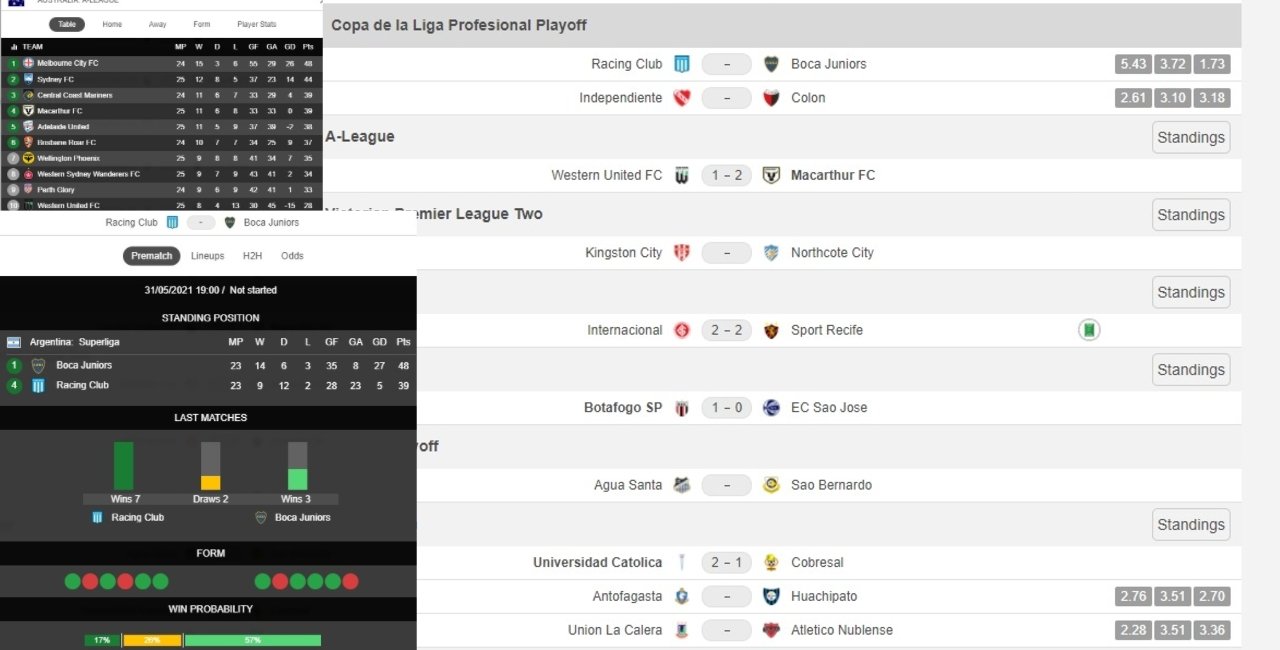Open the Western United 1 – 2 score box
This screenshot has width=1280, height=650.
(726, 175)
